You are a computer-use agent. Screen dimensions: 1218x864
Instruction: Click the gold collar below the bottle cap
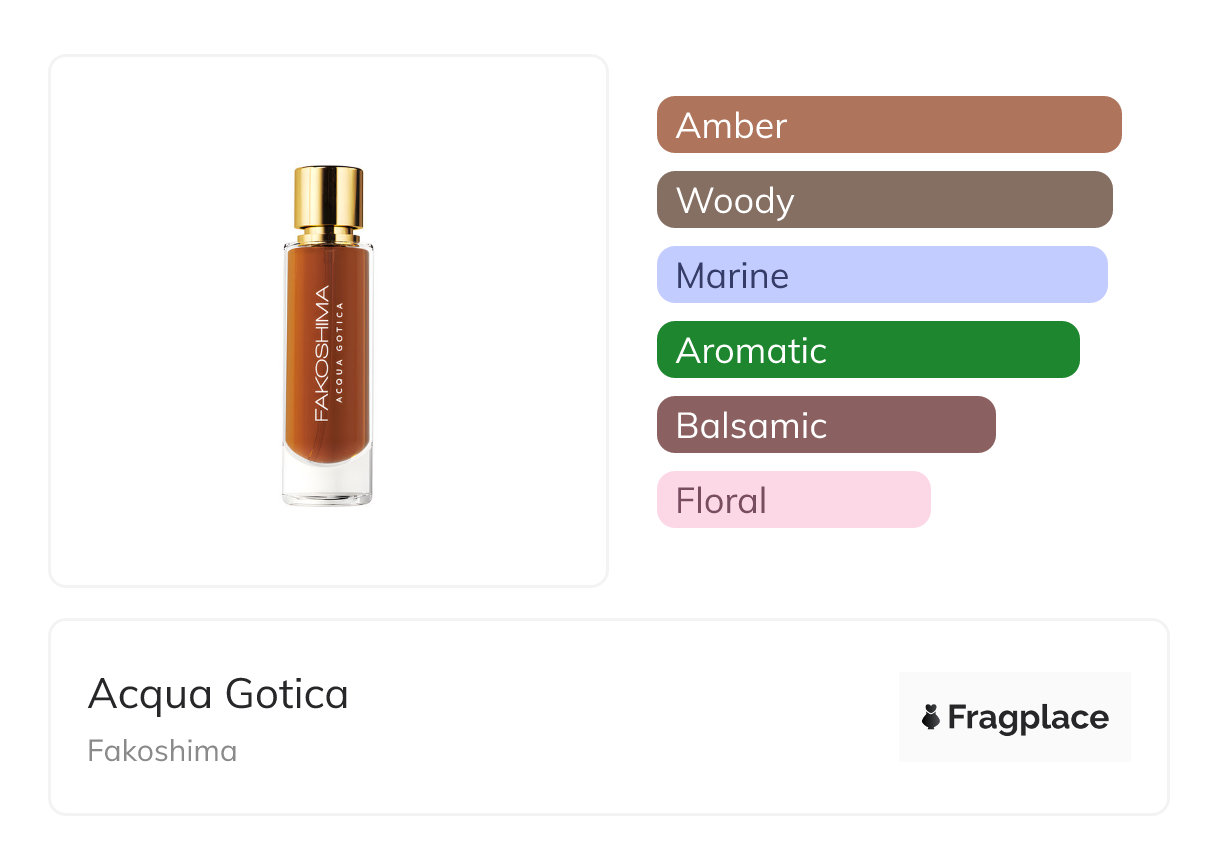click(328, 236)
